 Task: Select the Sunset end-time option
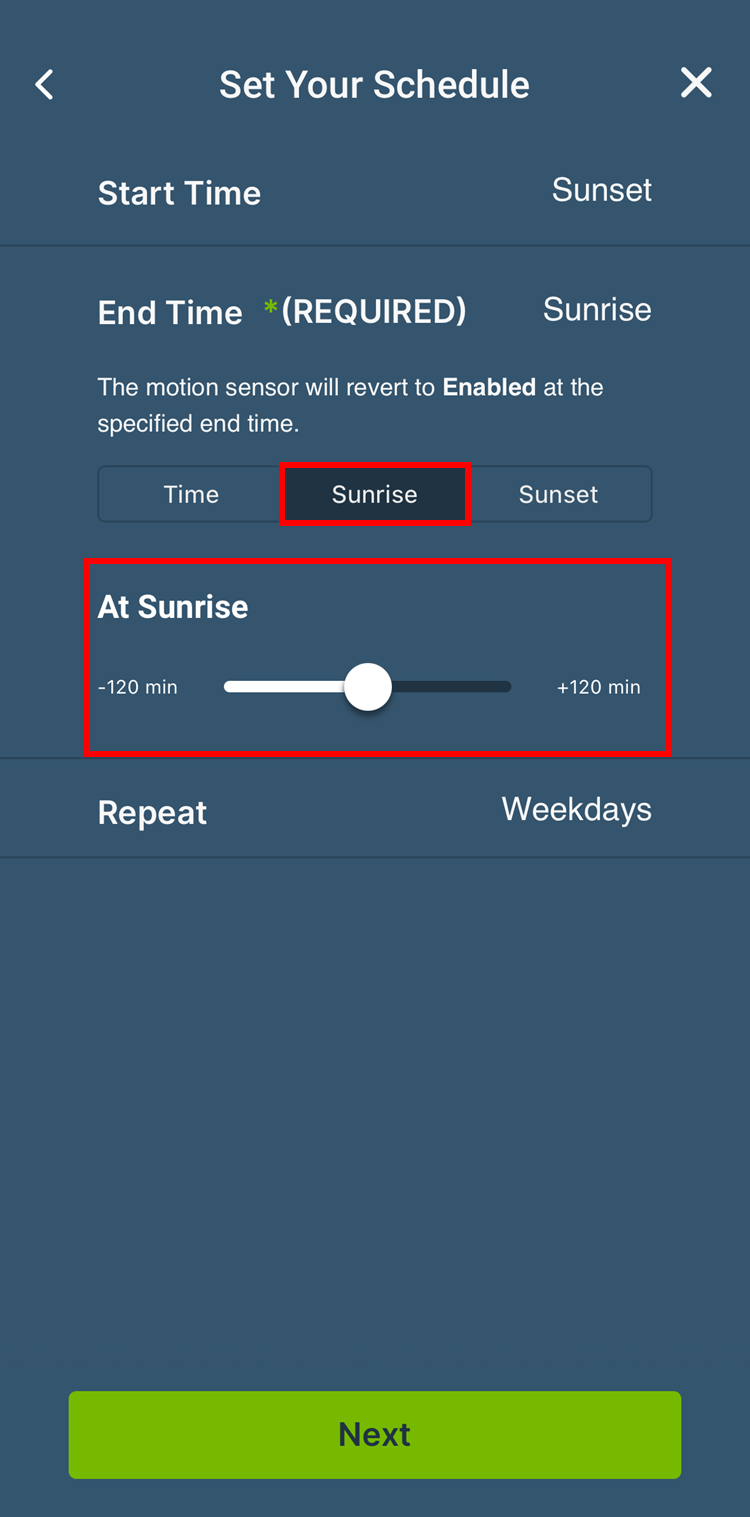(558, 494)
